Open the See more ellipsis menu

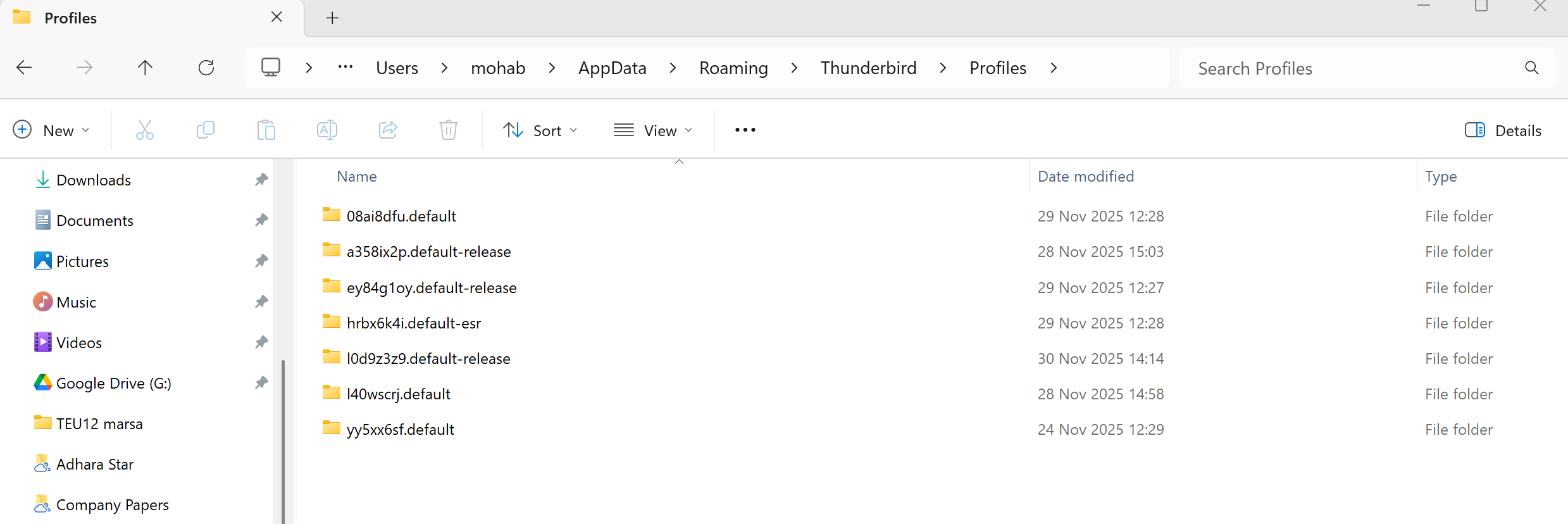pyautogui.click(x=745, y=130)
